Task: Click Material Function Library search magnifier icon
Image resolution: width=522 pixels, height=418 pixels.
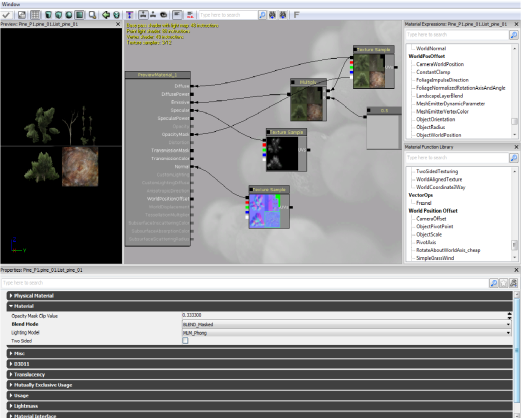Action: pos(514,157)
